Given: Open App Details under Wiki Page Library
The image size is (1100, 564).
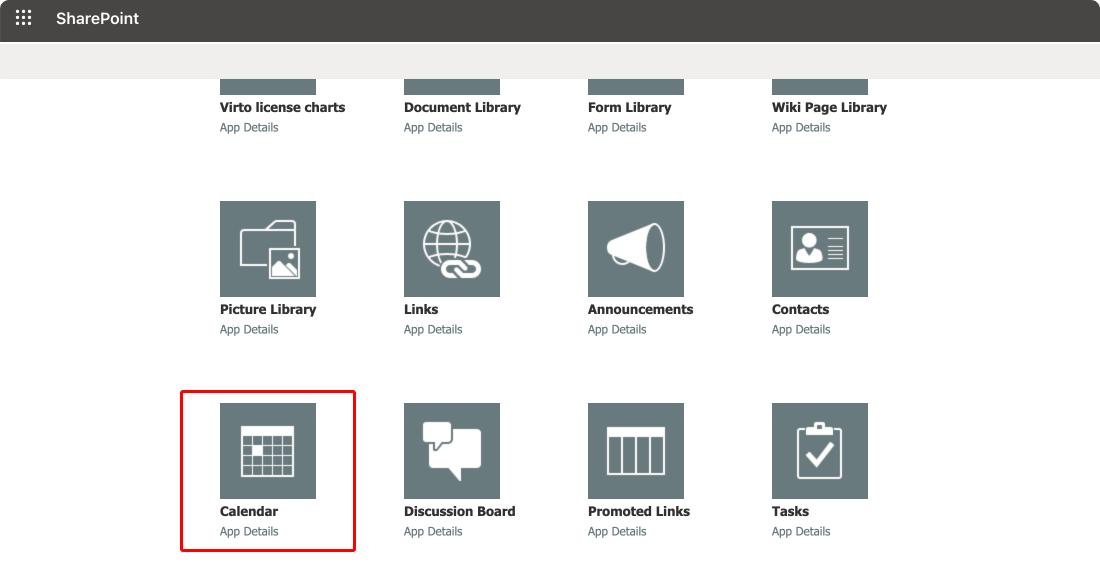Looking at the screenshot, I should 801,128.
